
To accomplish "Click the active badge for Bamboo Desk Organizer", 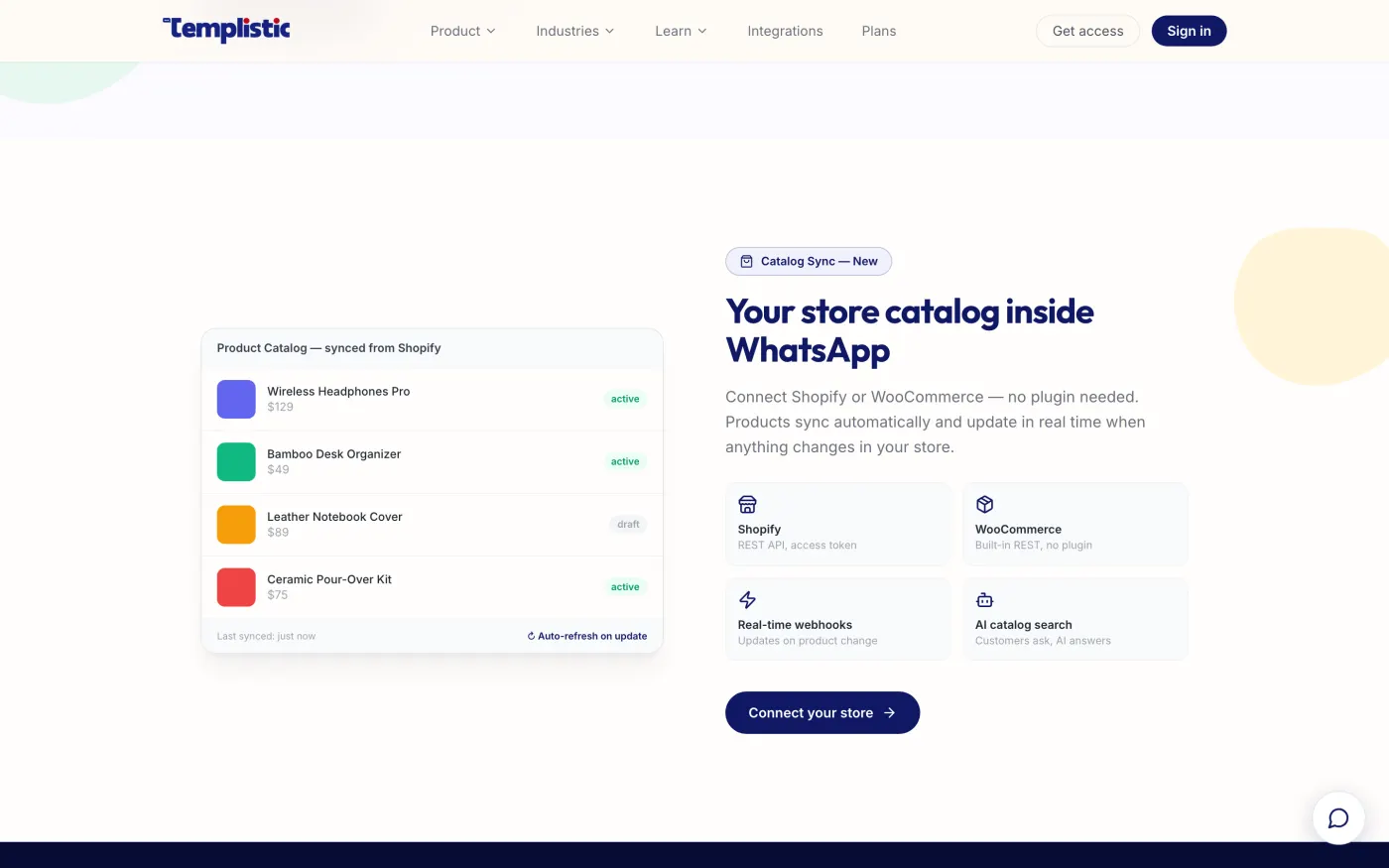I will tap(625, 461).
